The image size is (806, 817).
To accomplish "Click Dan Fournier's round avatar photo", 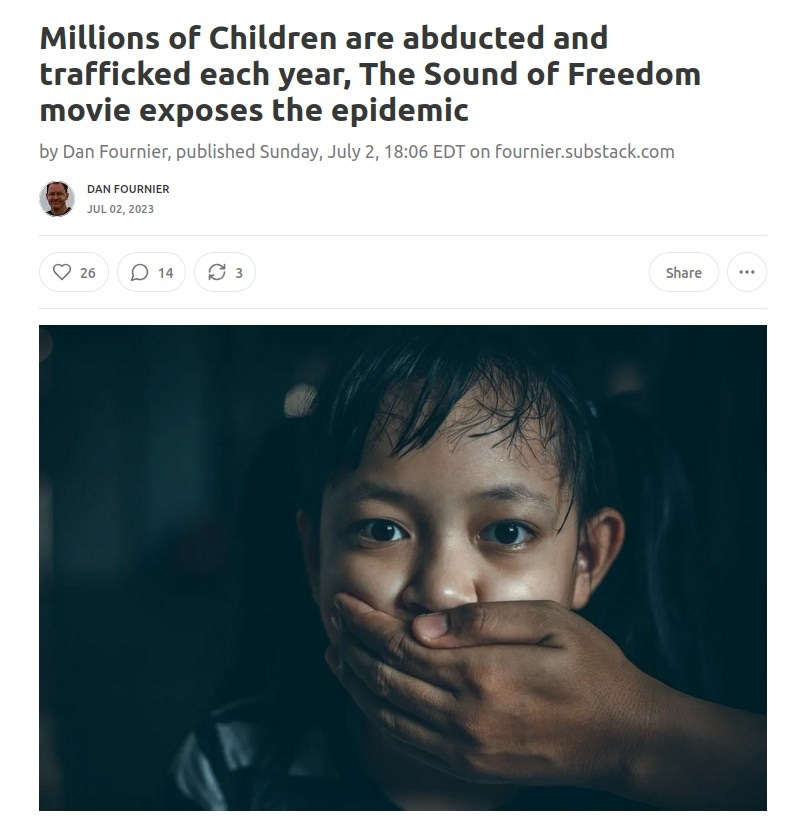I will [57, 199].
